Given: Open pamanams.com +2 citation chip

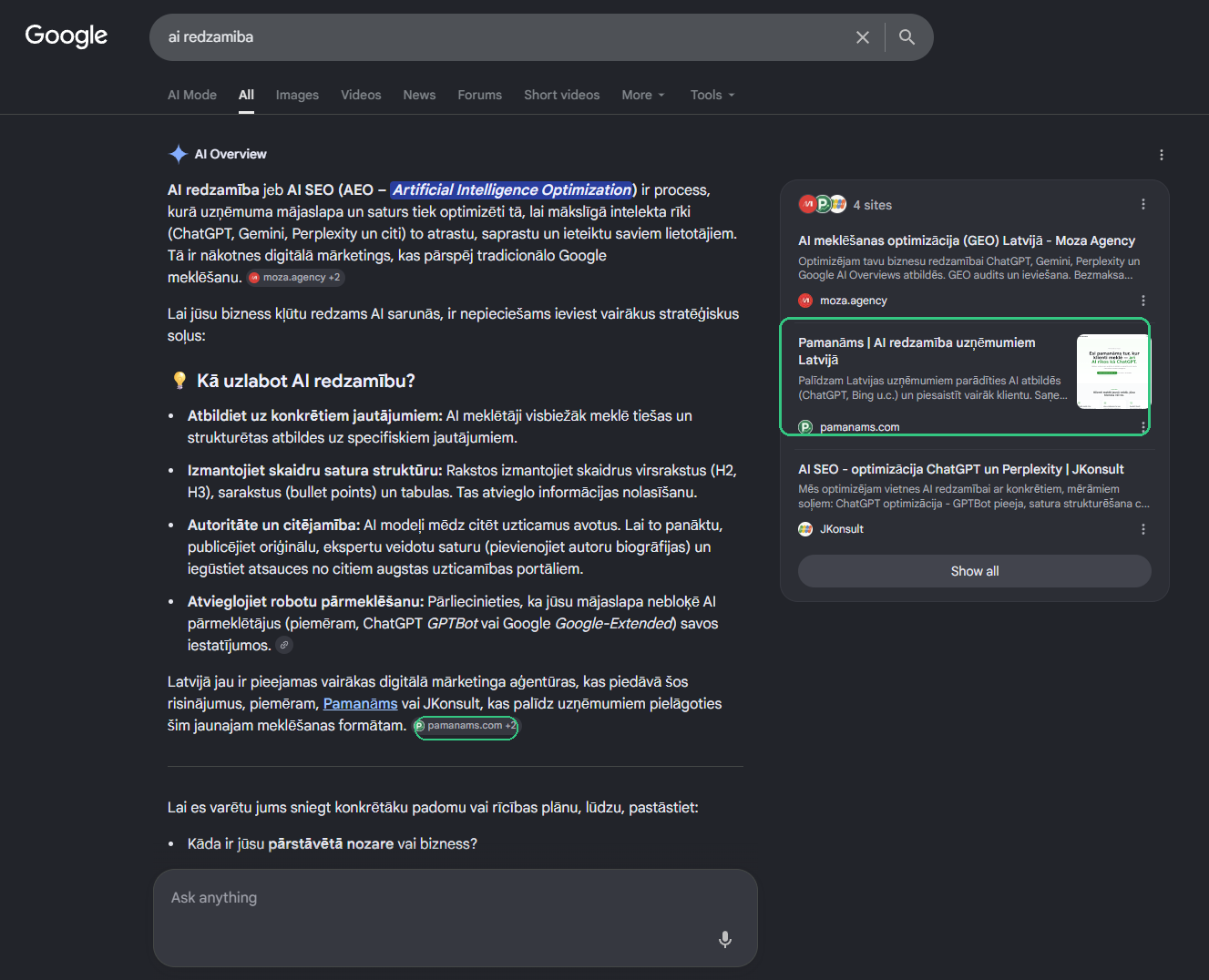Looking at the screenshot, I should point(466,726).
